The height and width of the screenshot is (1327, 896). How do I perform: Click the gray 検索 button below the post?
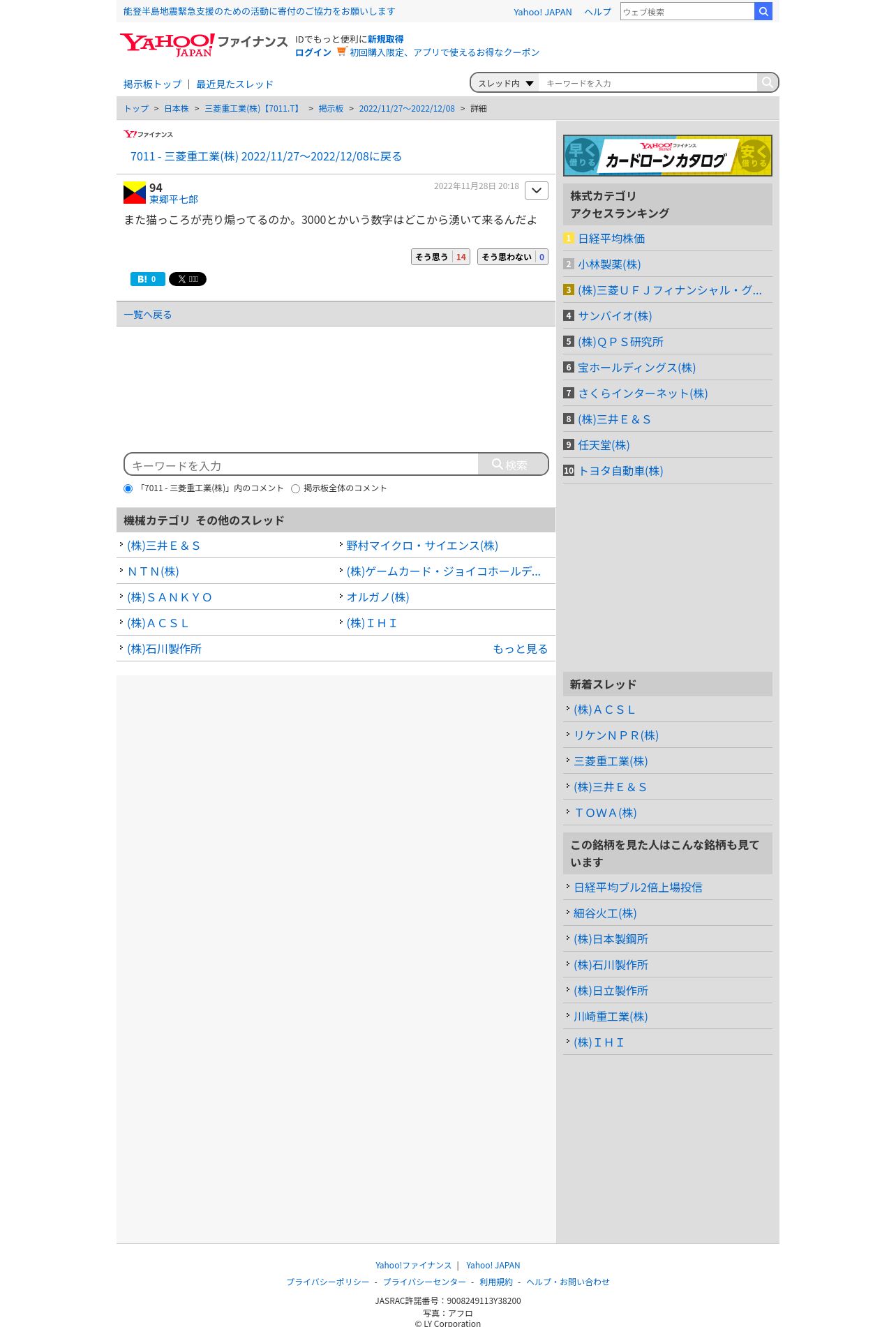pos(513,465)
